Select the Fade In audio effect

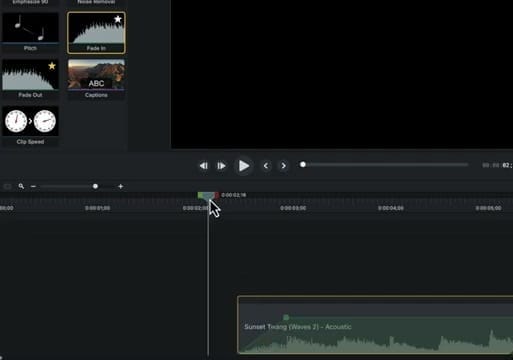tap(96, 33)
